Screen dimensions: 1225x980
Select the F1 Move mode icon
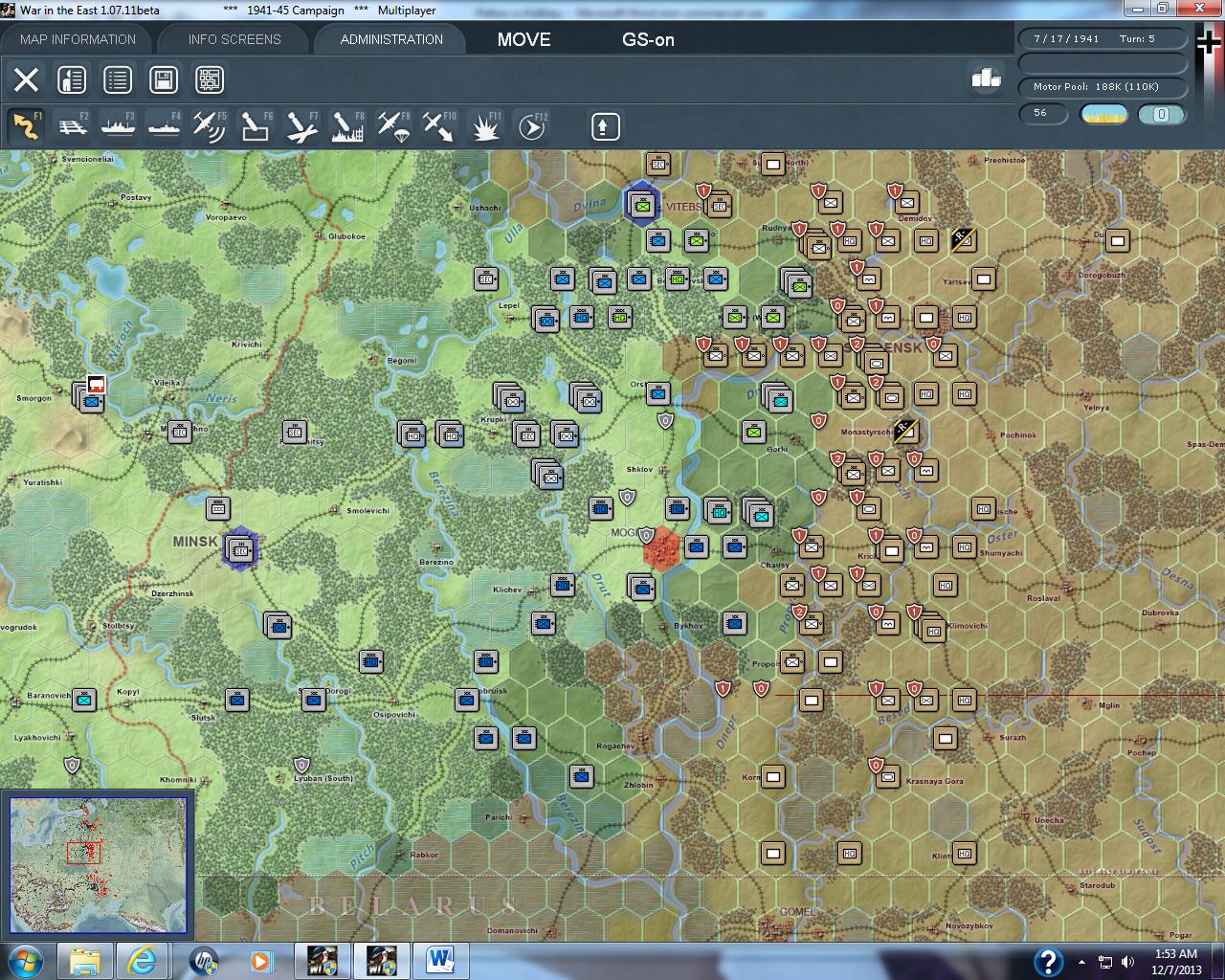(26, 126)
